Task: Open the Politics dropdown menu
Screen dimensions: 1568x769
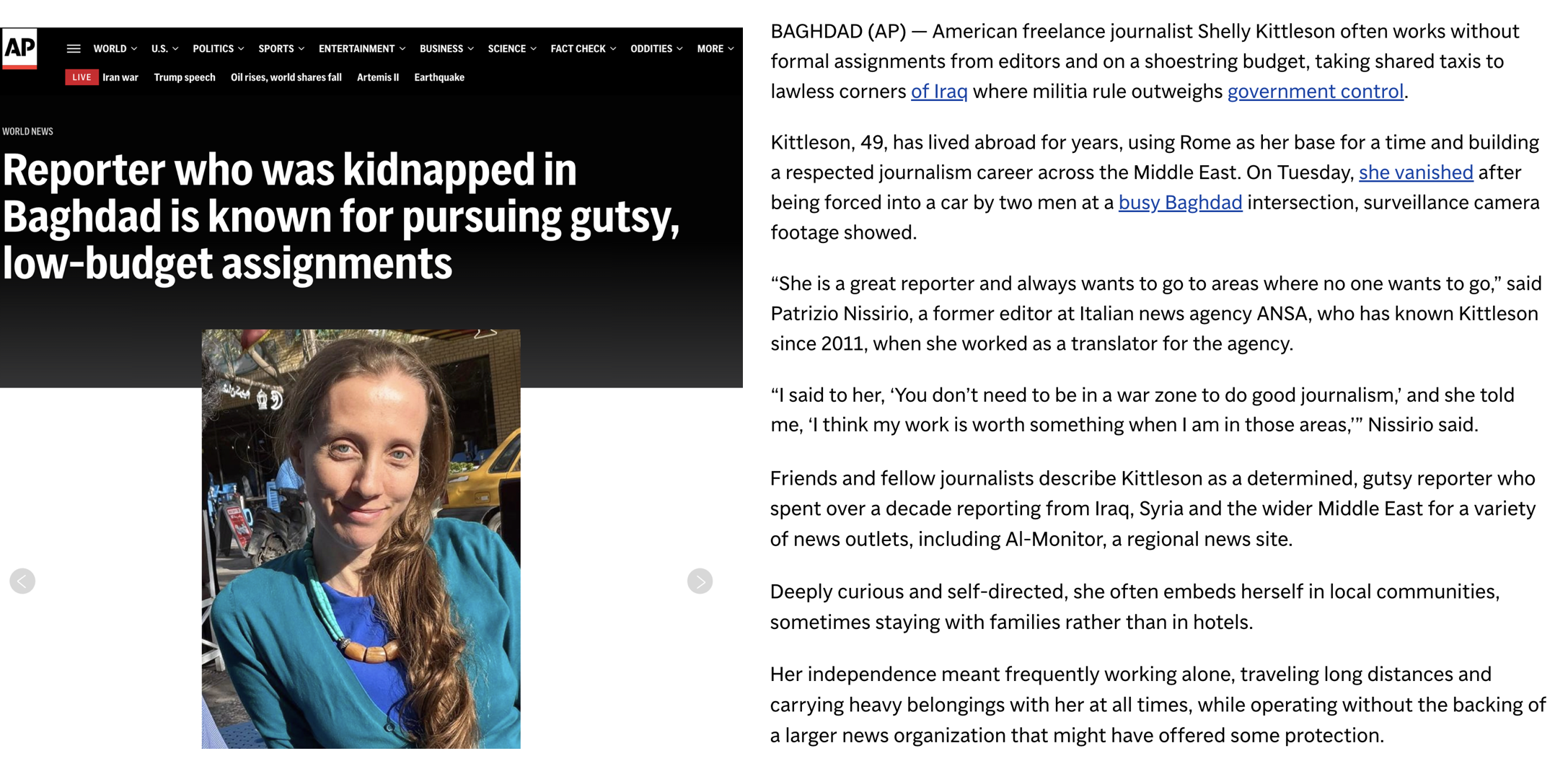Action: click(x=218, y=48)
